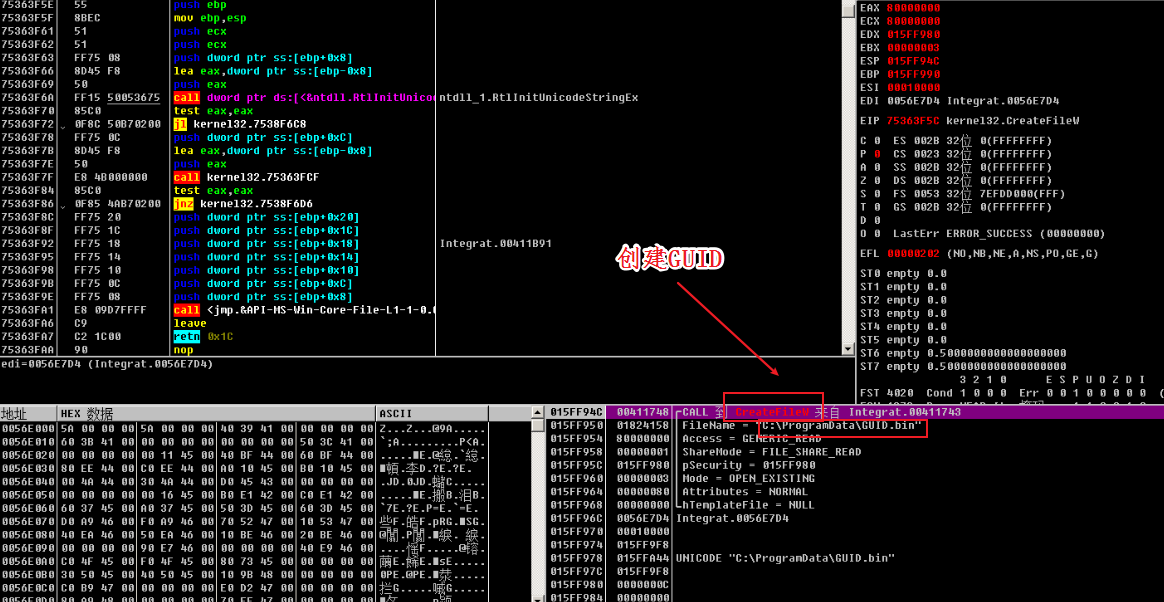
Task: Toggle the A auxiliary flag value
Action: (x=877, y=167)
